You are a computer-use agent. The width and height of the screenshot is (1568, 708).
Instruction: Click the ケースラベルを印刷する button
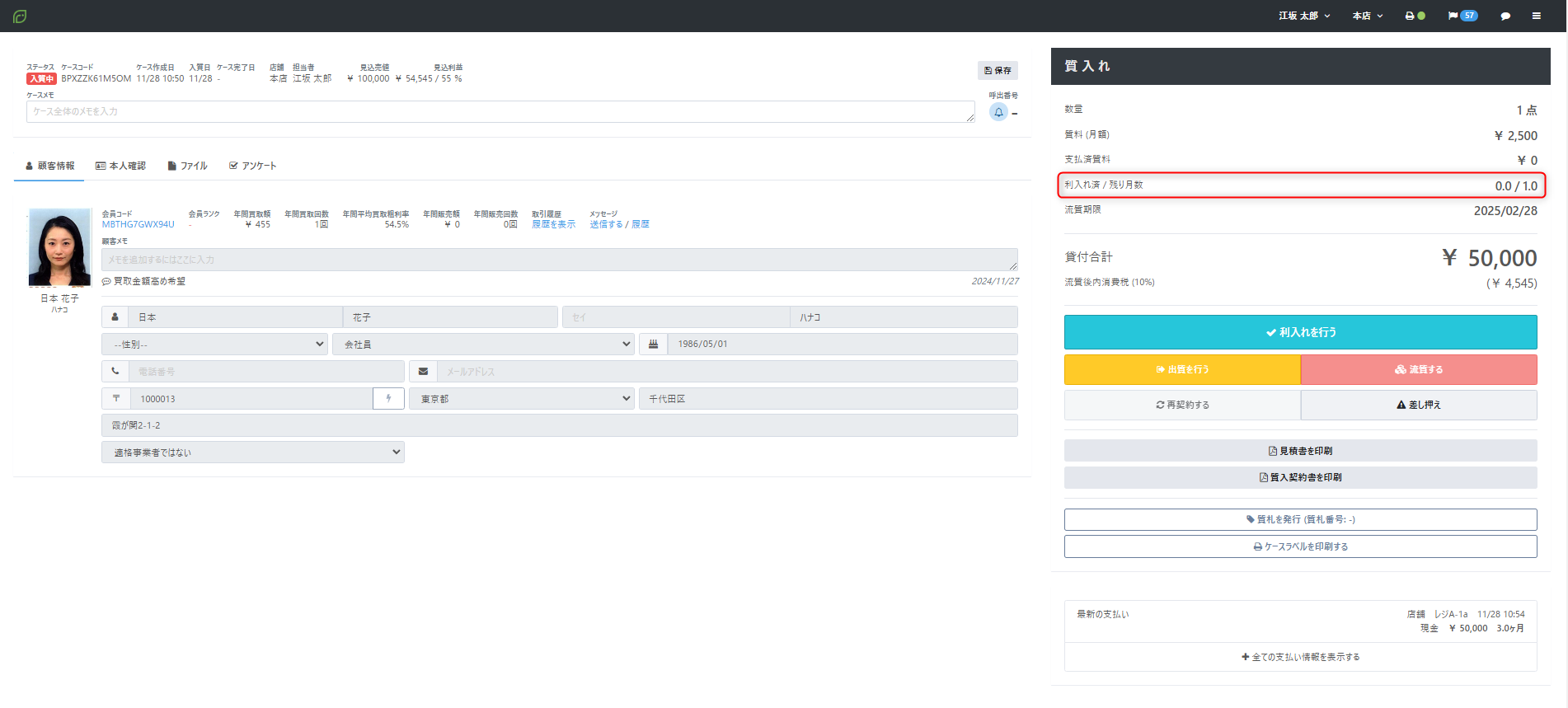point(1301,546)
